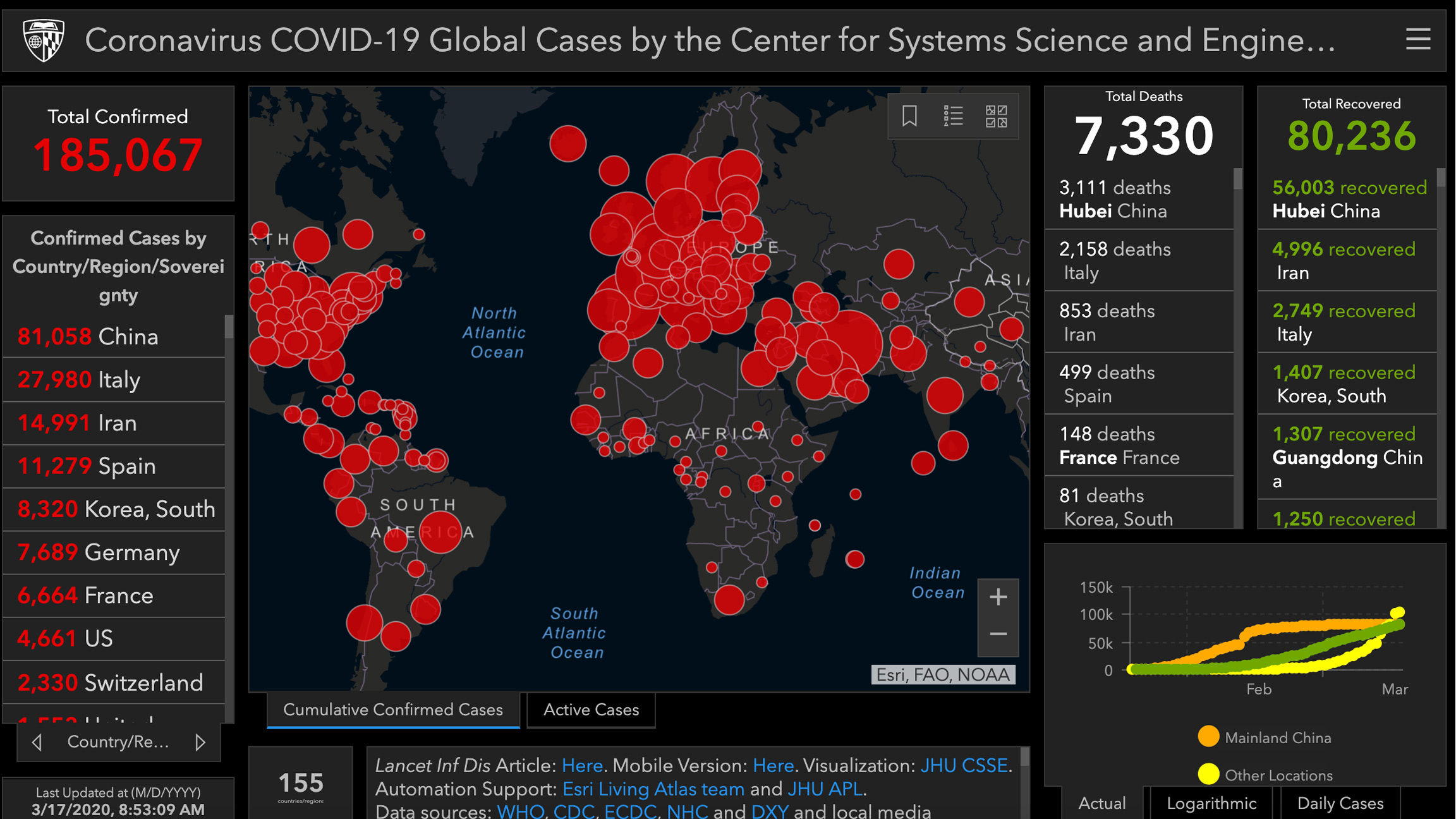
Task: Select the Actual chart tab
Action: 1102,803
